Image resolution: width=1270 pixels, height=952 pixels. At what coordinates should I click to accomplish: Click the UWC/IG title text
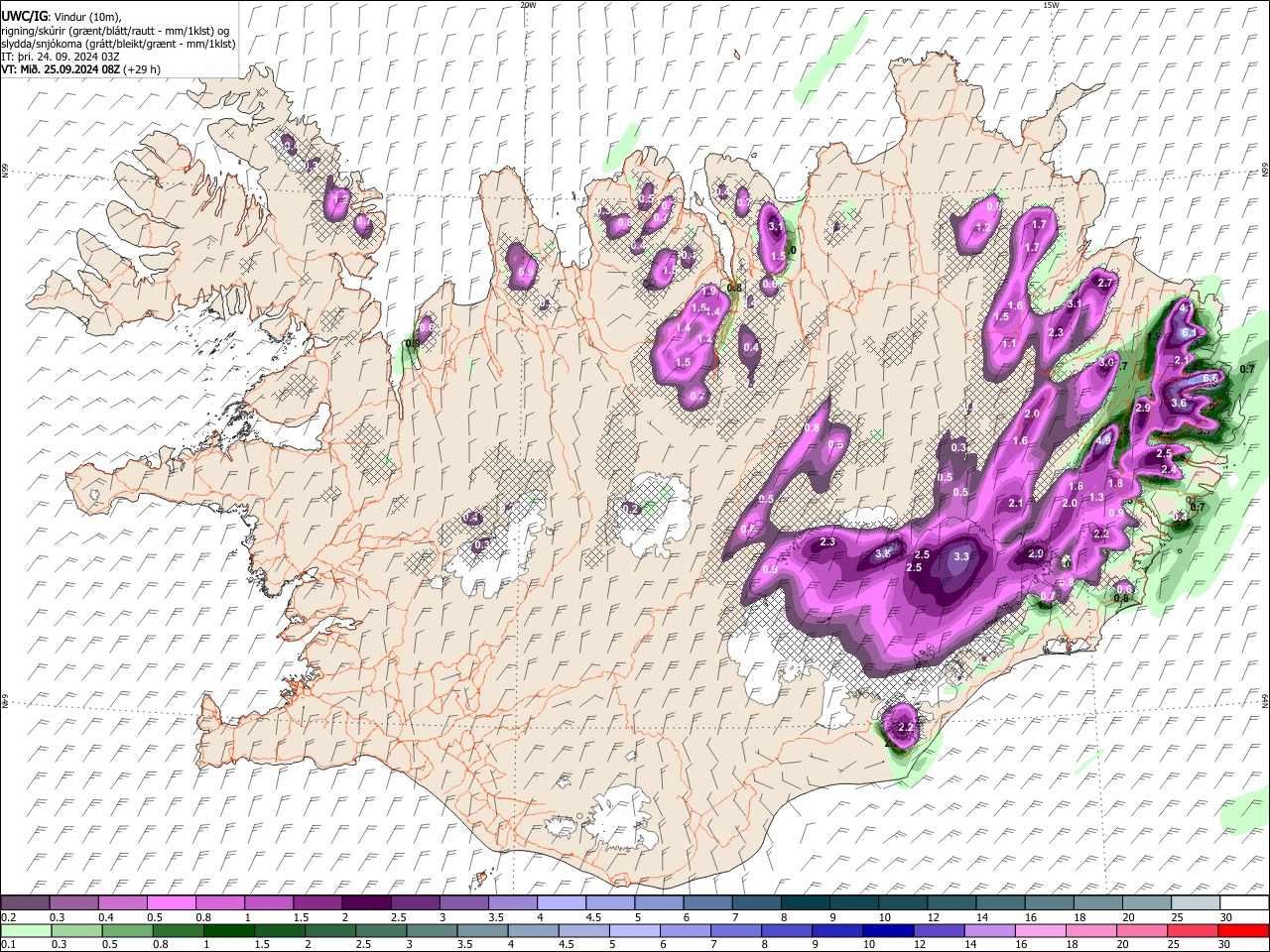(24, 16)
